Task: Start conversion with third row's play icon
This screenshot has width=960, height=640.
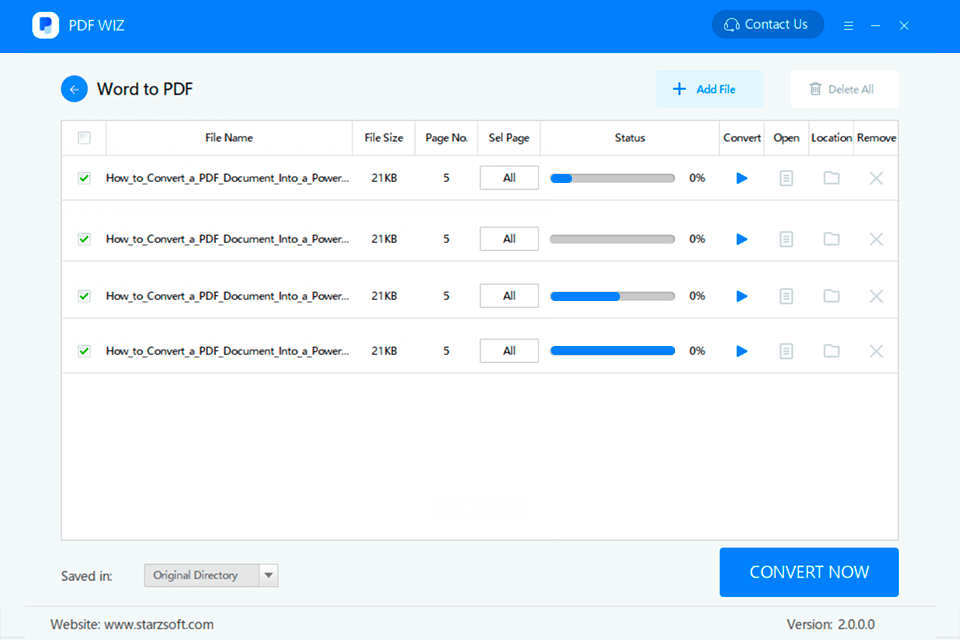Action: coord(741,296)
